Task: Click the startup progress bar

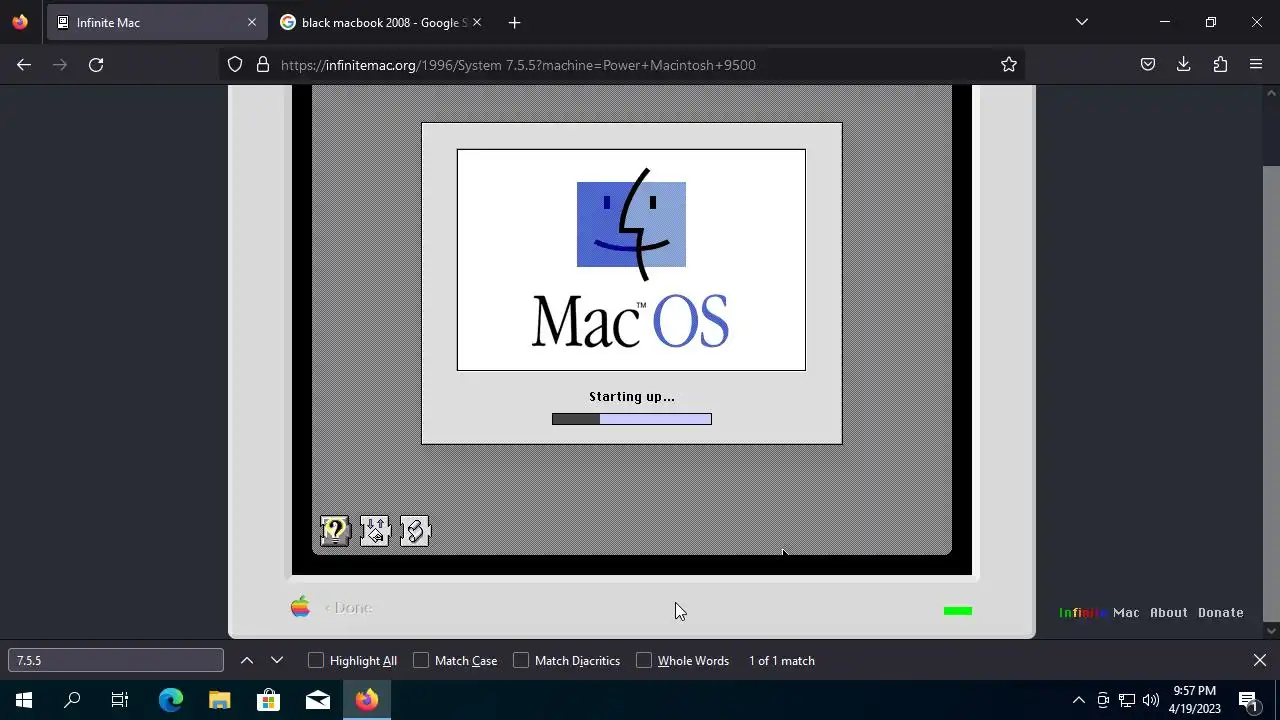Action: (x=632, y=419)
